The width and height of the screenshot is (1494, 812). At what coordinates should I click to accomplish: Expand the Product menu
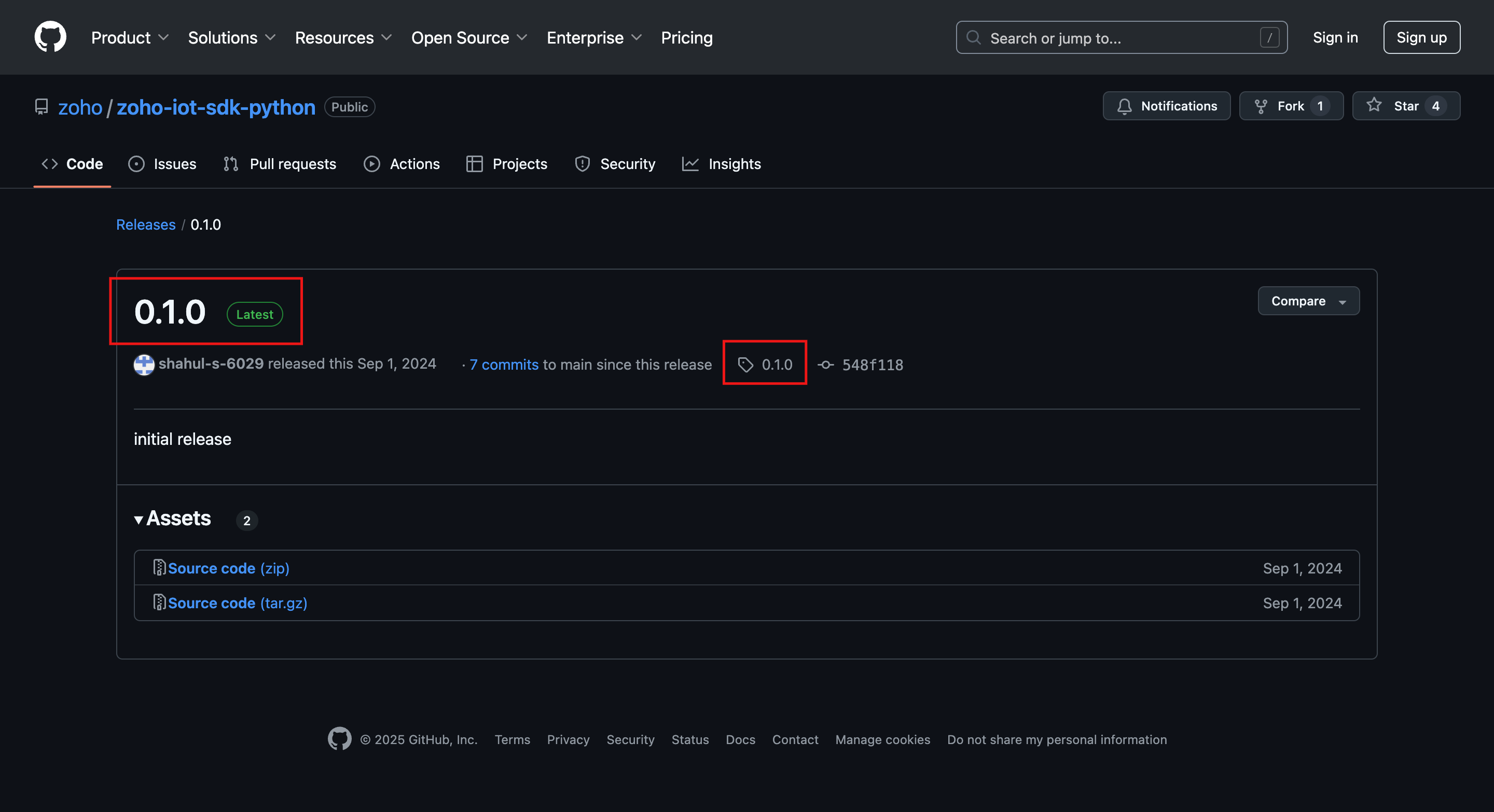130,38
